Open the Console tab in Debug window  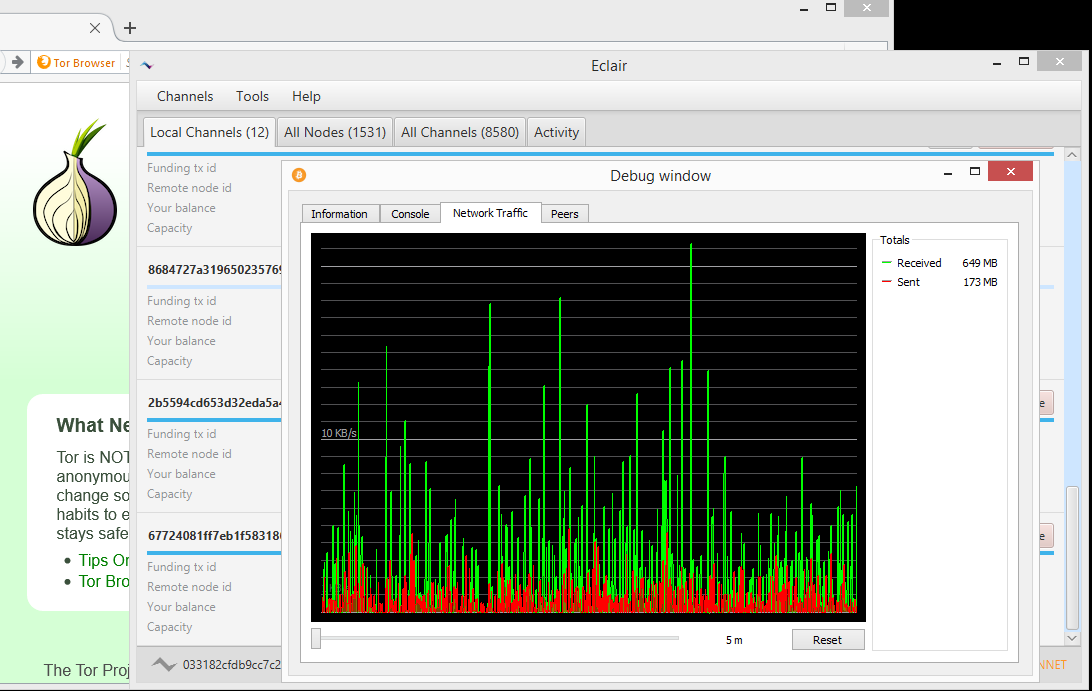(x=410, y=214)
